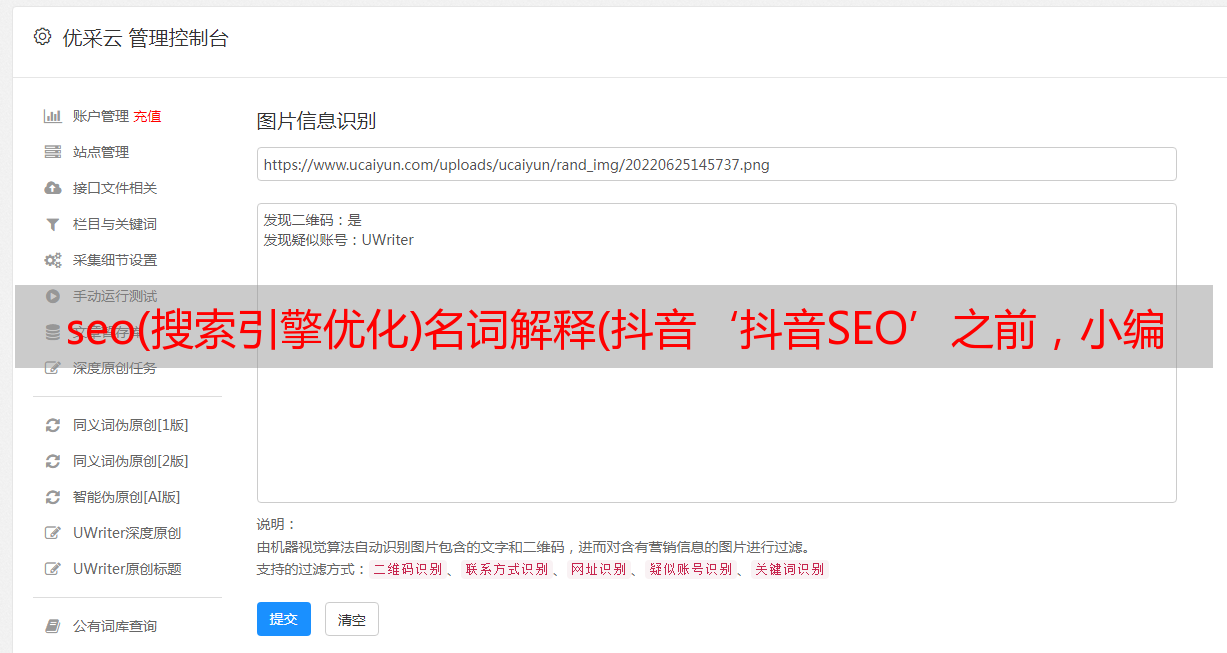Click the book icon next to 公有词库查询

pos(53,626)
